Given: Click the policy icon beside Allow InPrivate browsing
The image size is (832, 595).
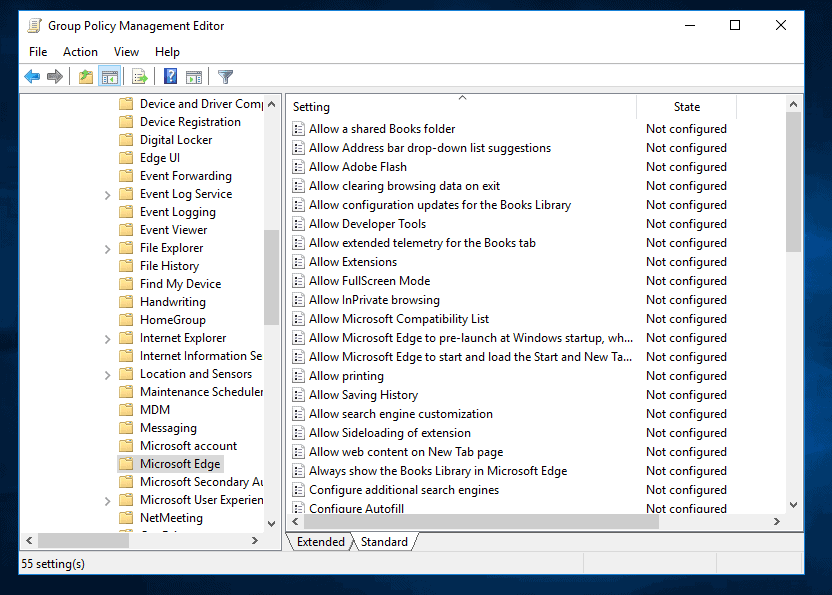Looking at the screenshot, I should point(299,300).
